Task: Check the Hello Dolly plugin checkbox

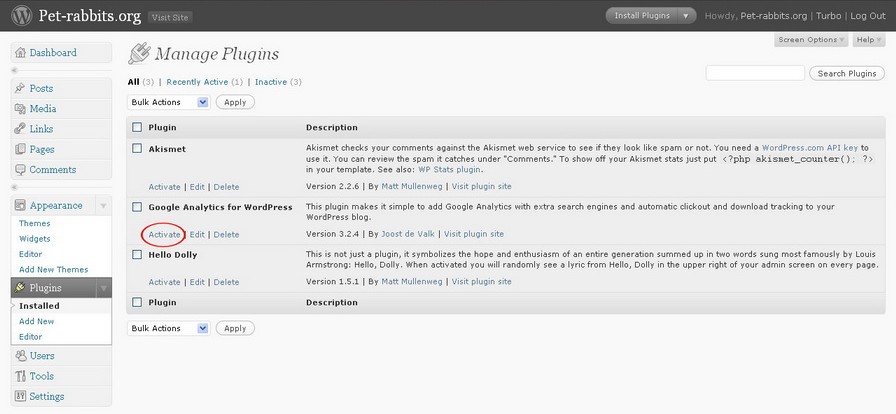Action: [137, 254]
